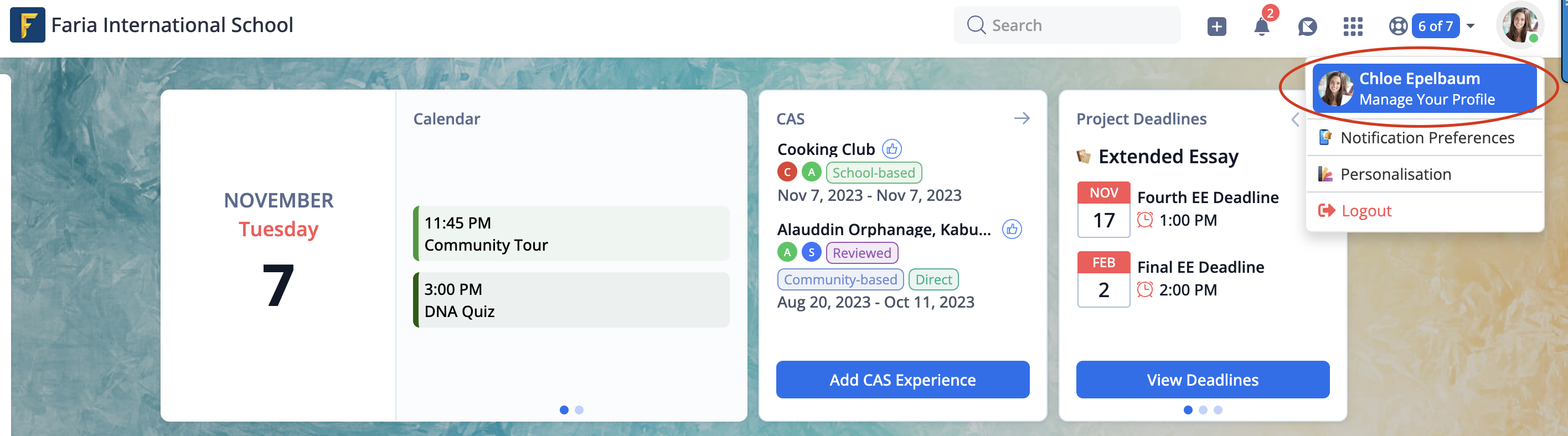Select second Project Deadlines page dot

pos(1203,410)
